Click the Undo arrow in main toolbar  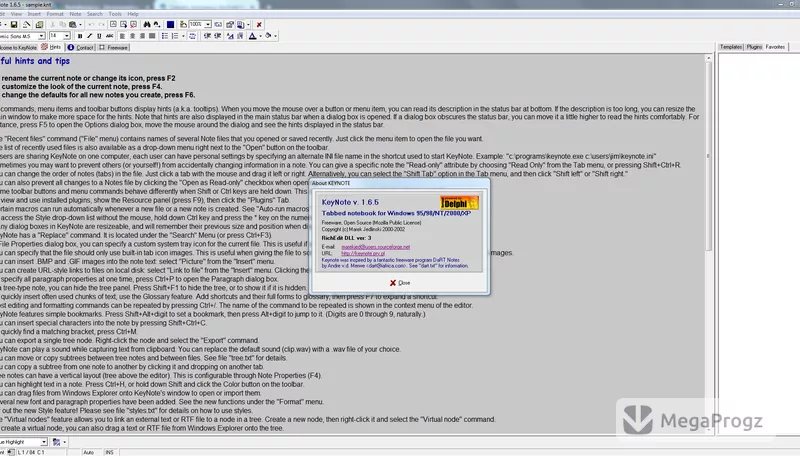pos(91,24)
